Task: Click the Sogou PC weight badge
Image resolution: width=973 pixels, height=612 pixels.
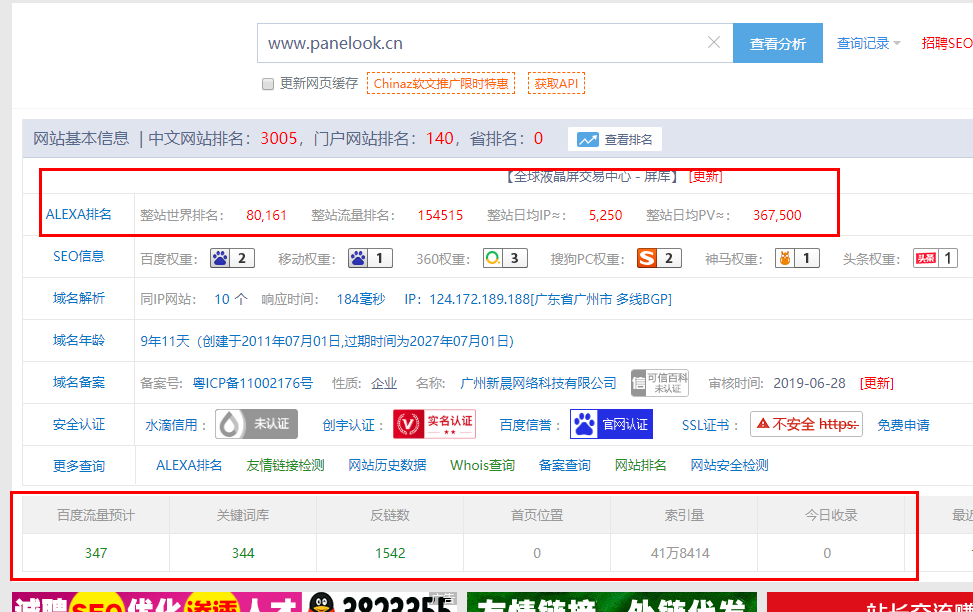Action: [659, 259]
